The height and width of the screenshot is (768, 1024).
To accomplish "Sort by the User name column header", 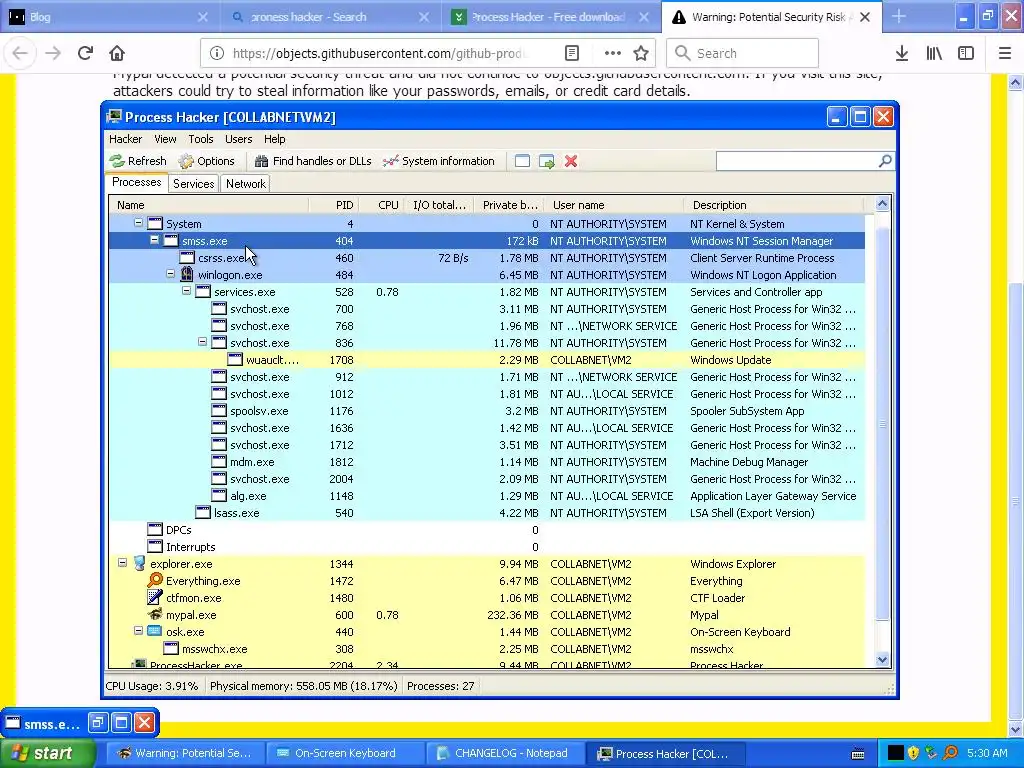I will coord(614,205).
